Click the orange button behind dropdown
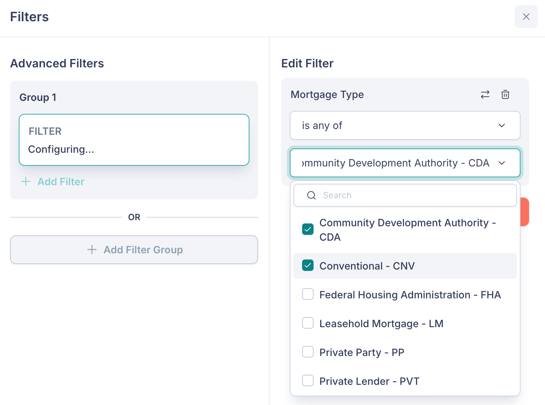Screen dimensions: 545x405 pyautogui.click(x=524, y=212)
